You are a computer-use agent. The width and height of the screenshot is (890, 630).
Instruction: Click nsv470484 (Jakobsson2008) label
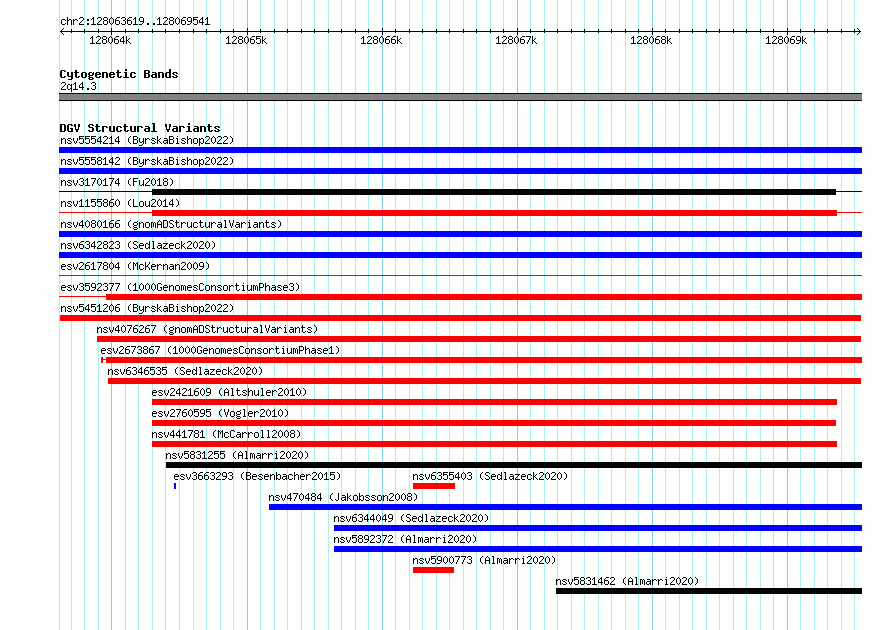pyautogui.click(x=343, y=497)
